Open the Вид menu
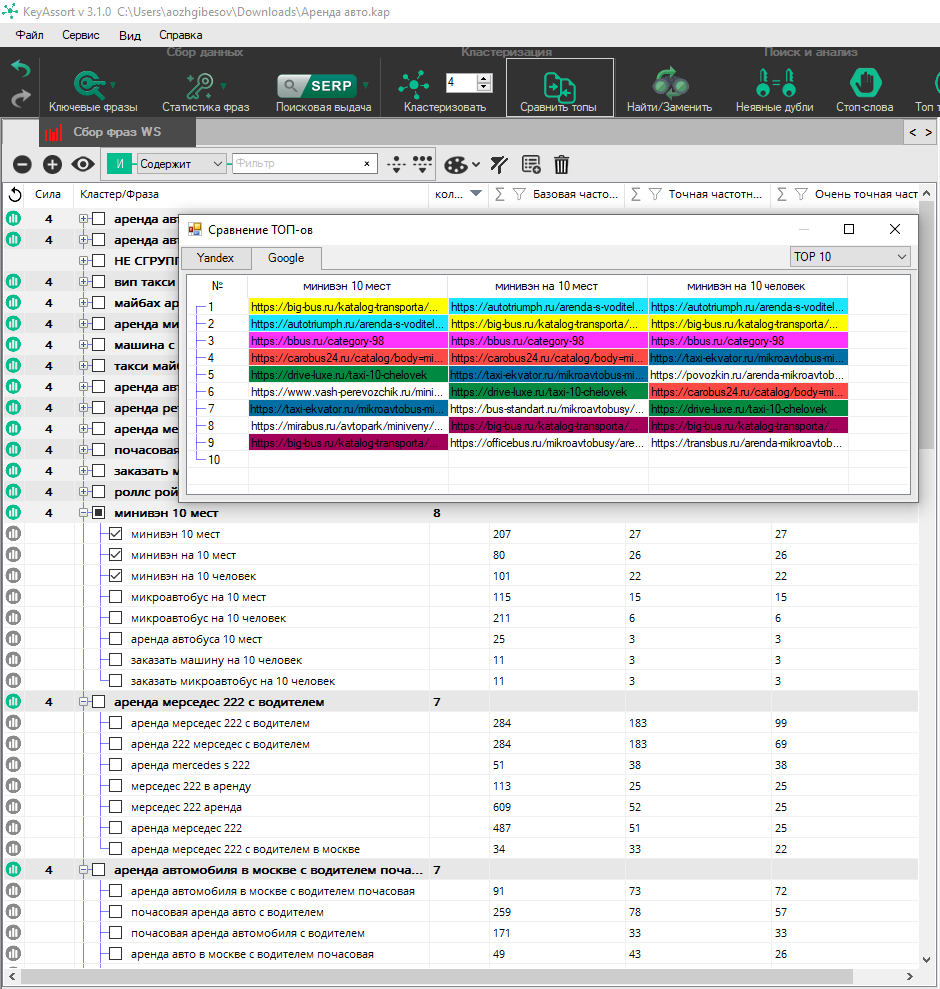Screen dimensions: 940x989 130,35
